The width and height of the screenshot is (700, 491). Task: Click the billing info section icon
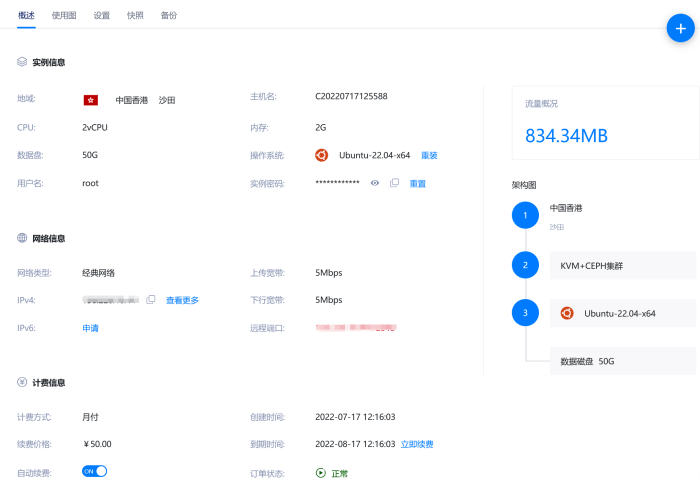click(x=22, y=382)
